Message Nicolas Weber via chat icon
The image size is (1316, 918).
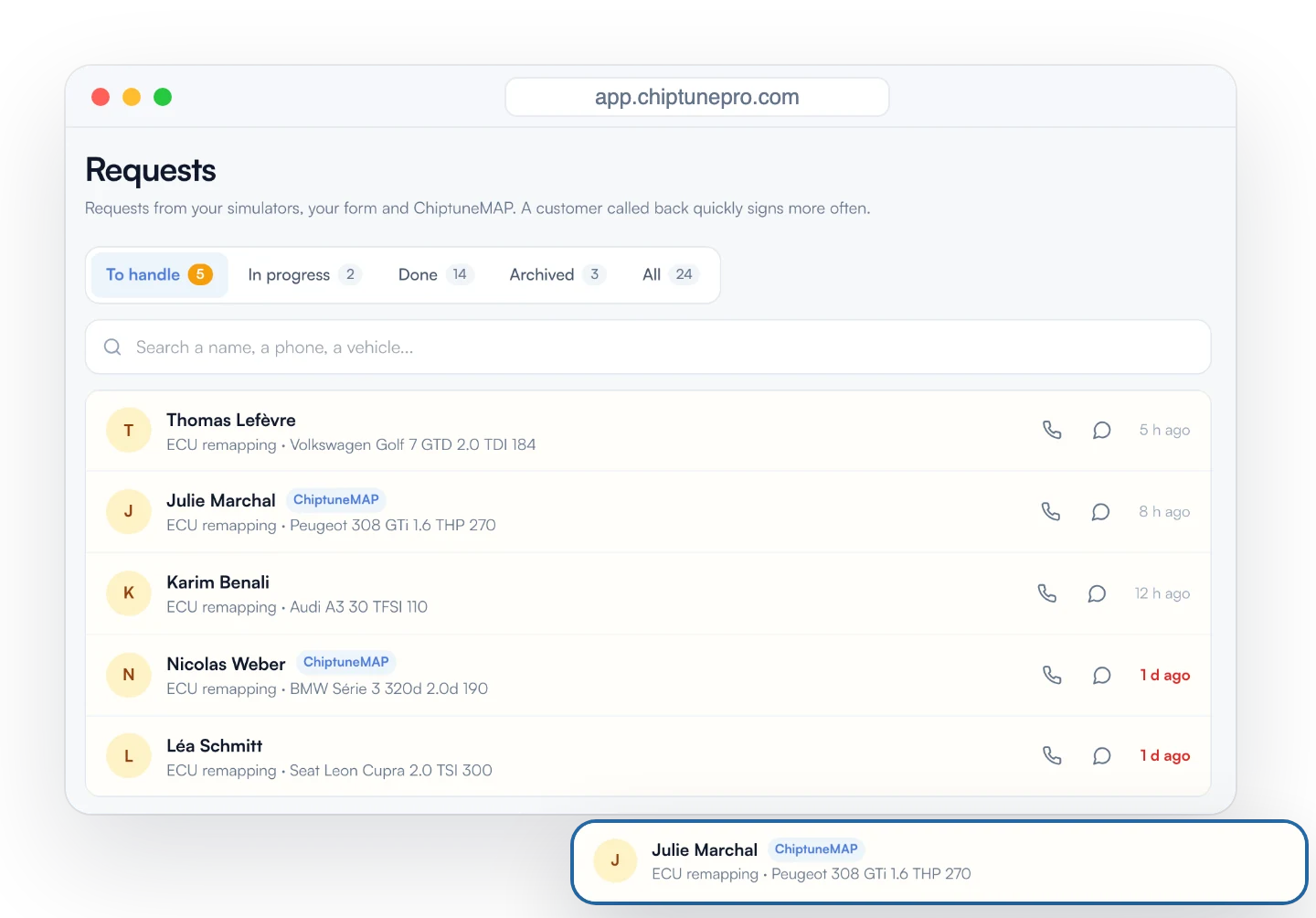(1102, 675)
